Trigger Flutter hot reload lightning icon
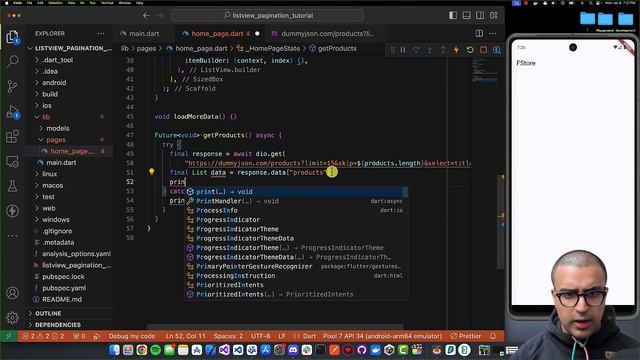 456,50
